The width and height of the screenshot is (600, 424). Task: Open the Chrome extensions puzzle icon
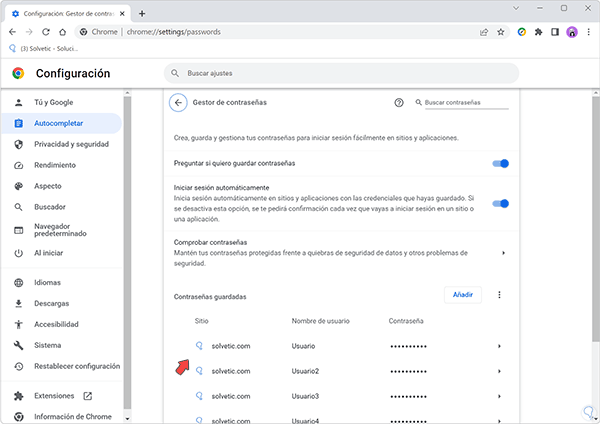point(538,31)
